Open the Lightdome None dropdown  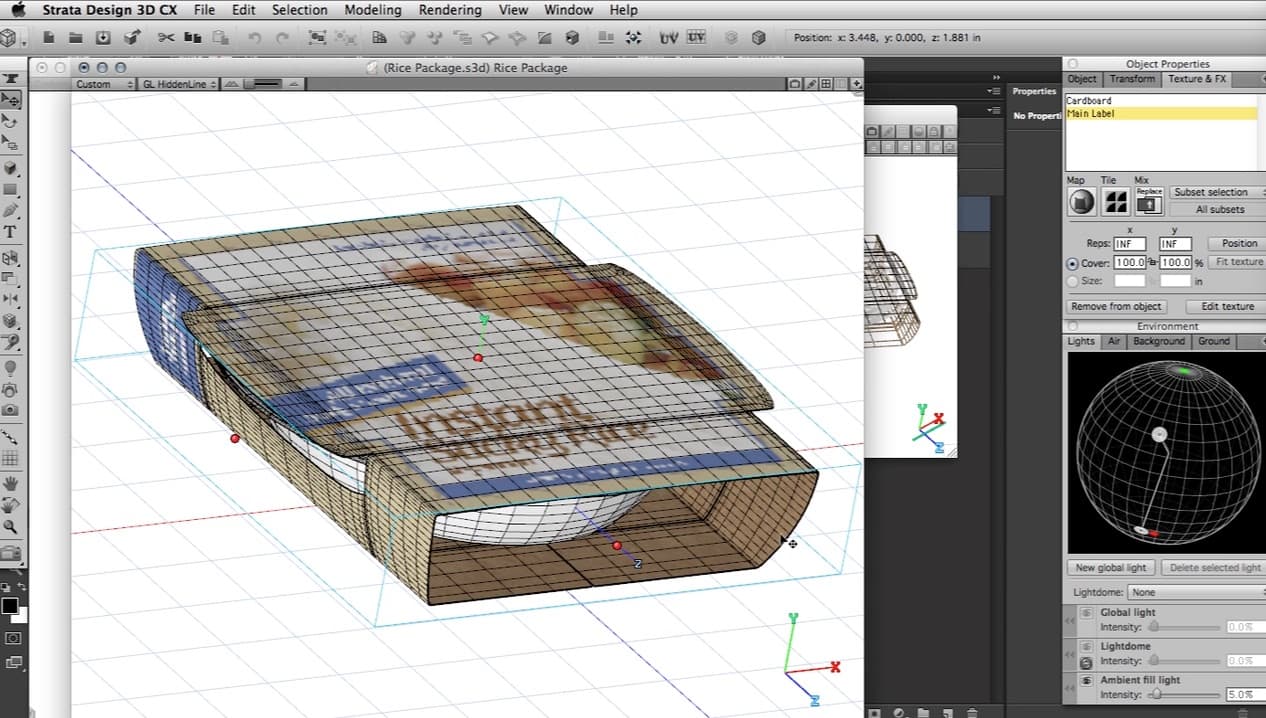pos(1197,592)
